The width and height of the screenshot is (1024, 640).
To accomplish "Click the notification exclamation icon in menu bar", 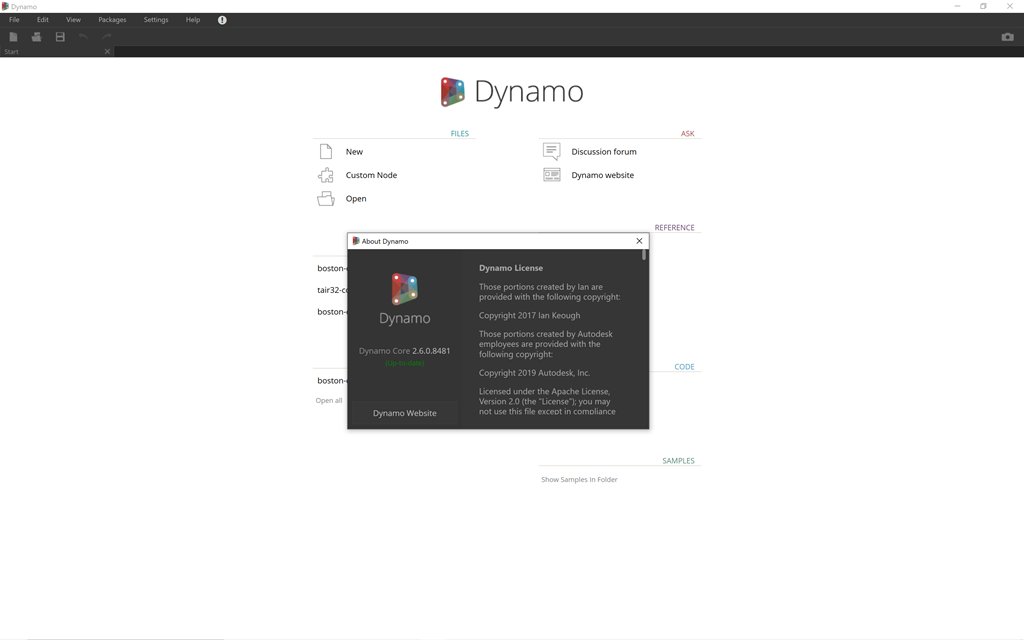I will coord(222,20).
